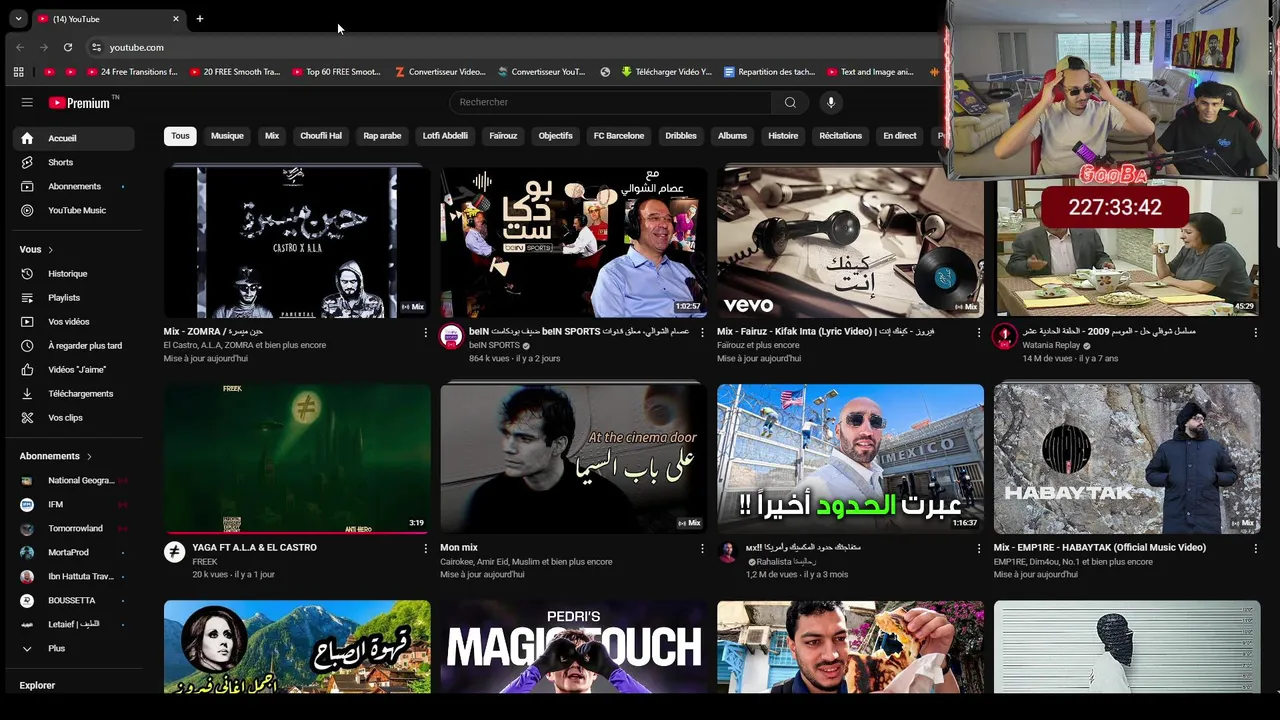Select the FC Barcelone filter chip
Image resolution: width=1280 pixels, height=720 pixels.
[619, 136]
